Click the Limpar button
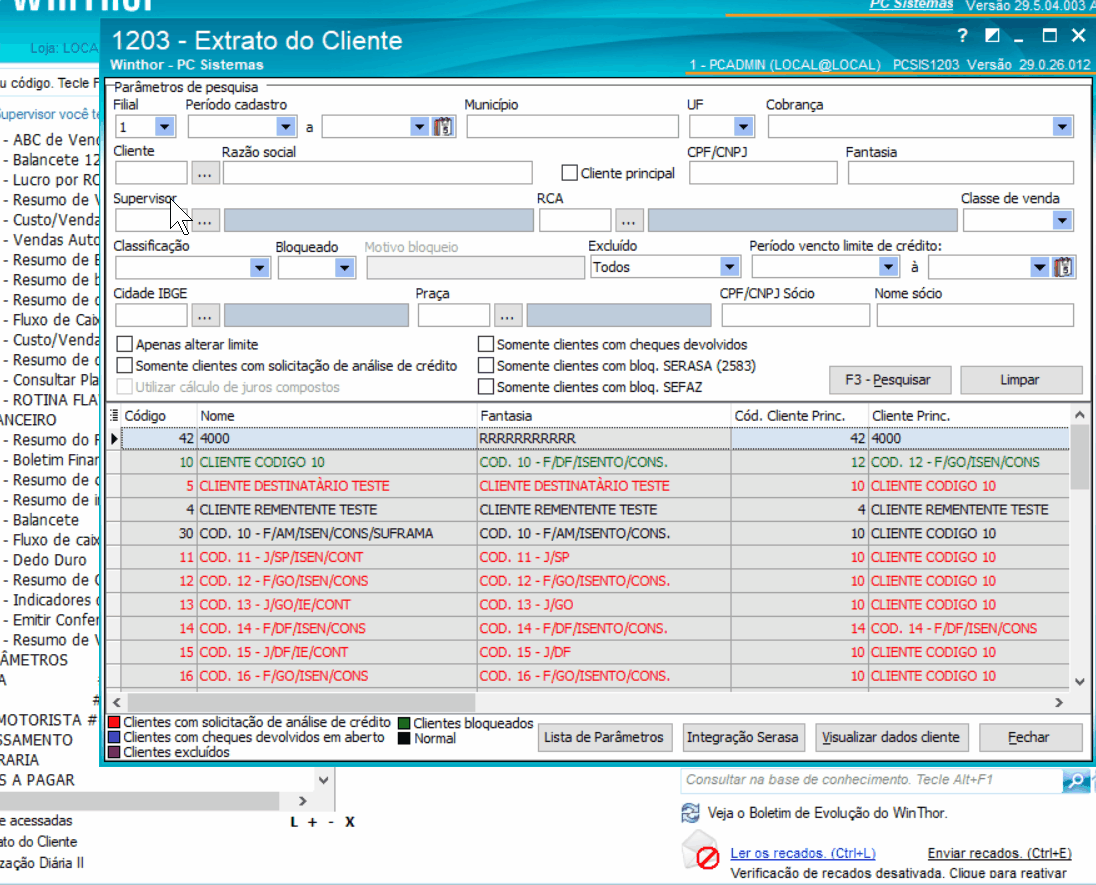 pyautogui.click(x=1021, y=380)
